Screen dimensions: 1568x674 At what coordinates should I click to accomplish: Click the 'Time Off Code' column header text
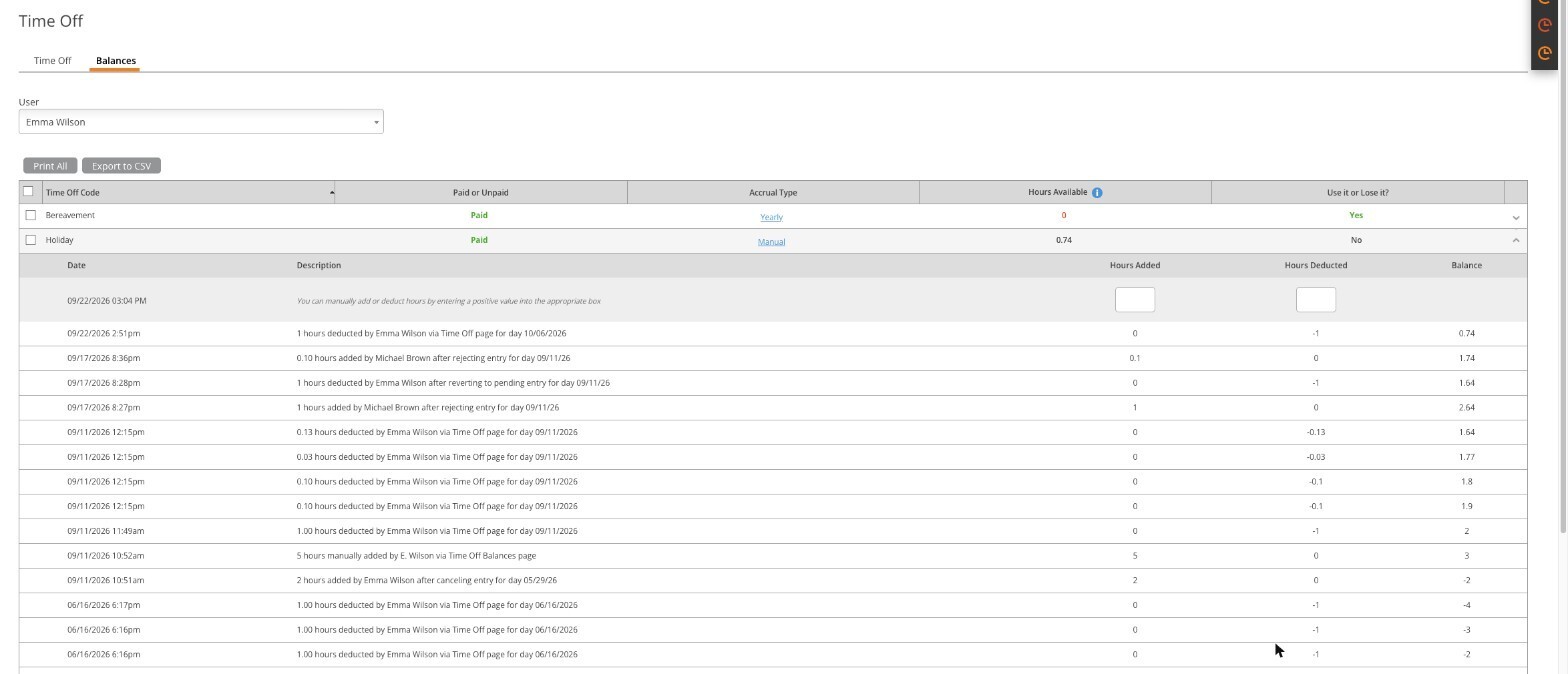pyautogui.click(x=72, y=193)
